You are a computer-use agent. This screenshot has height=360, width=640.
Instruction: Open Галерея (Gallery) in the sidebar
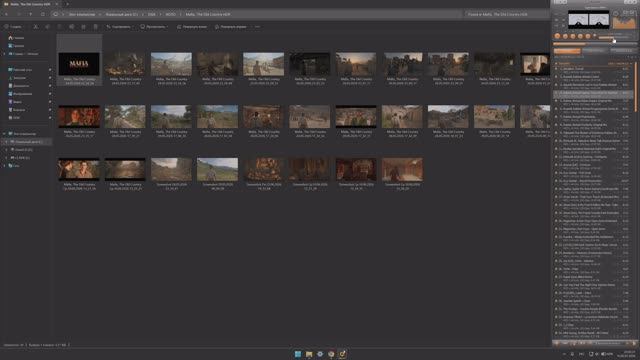coord(16,46)
